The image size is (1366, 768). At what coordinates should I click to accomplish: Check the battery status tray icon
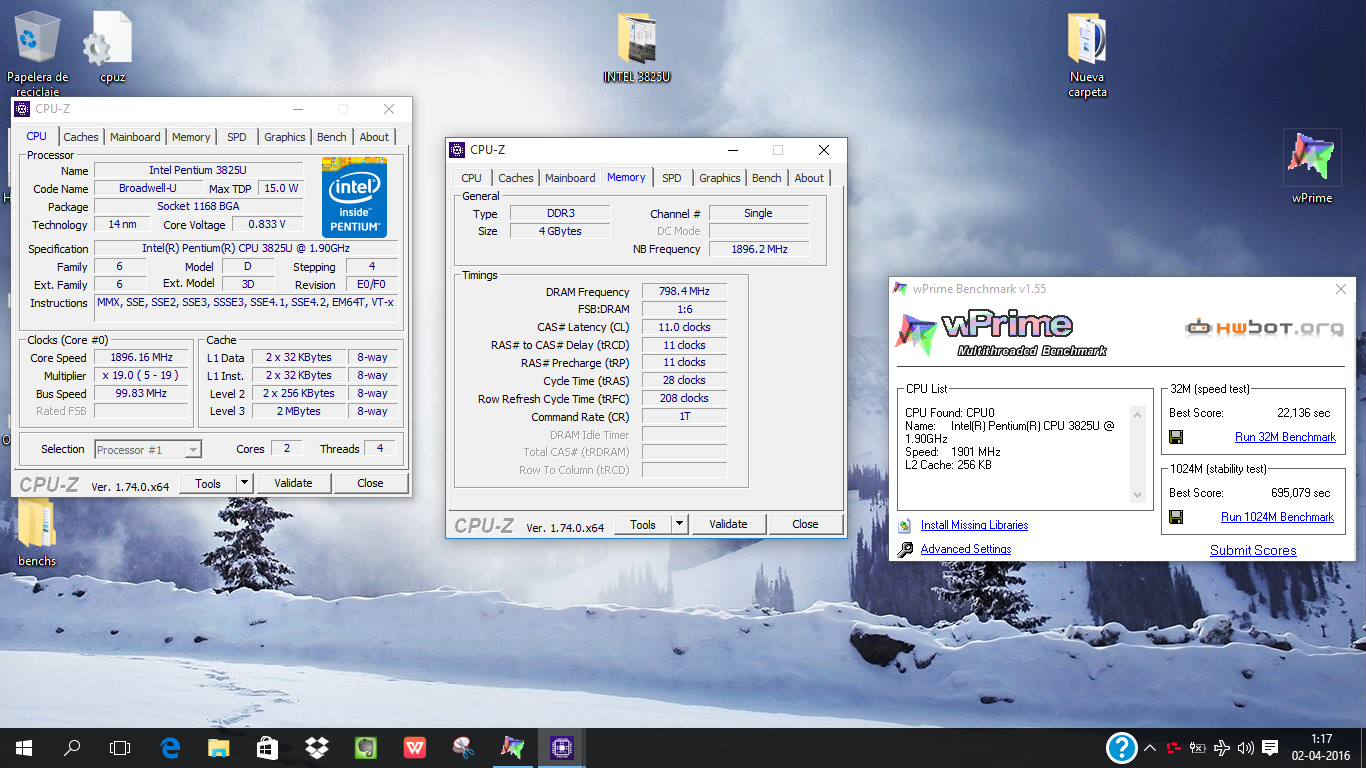click(1198, 748)
